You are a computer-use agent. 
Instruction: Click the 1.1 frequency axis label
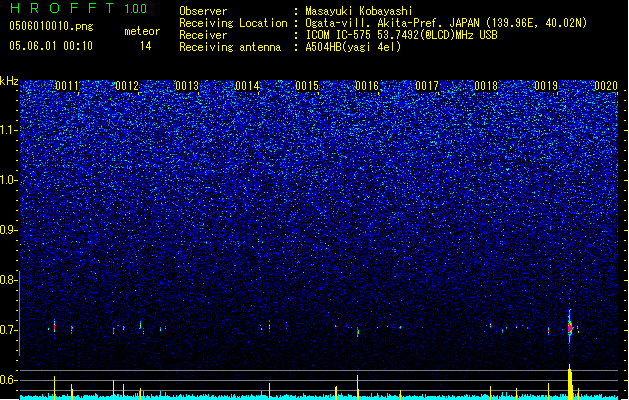9,130
